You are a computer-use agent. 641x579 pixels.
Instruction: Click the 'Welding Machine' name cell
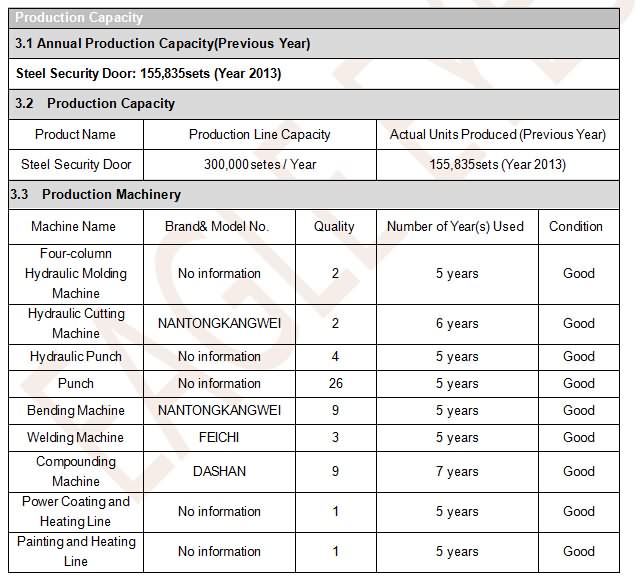[76, 438]
